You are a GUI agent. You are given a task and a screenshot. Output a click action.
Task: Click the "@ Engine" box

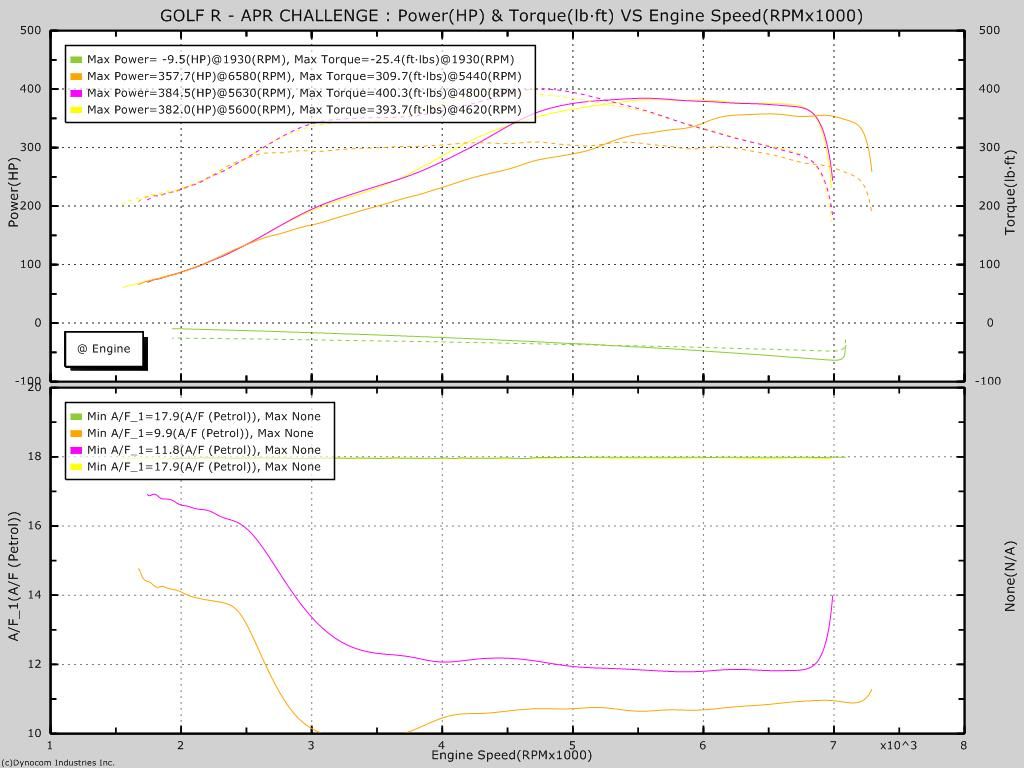pyautogui.click(x=104, y=349)
